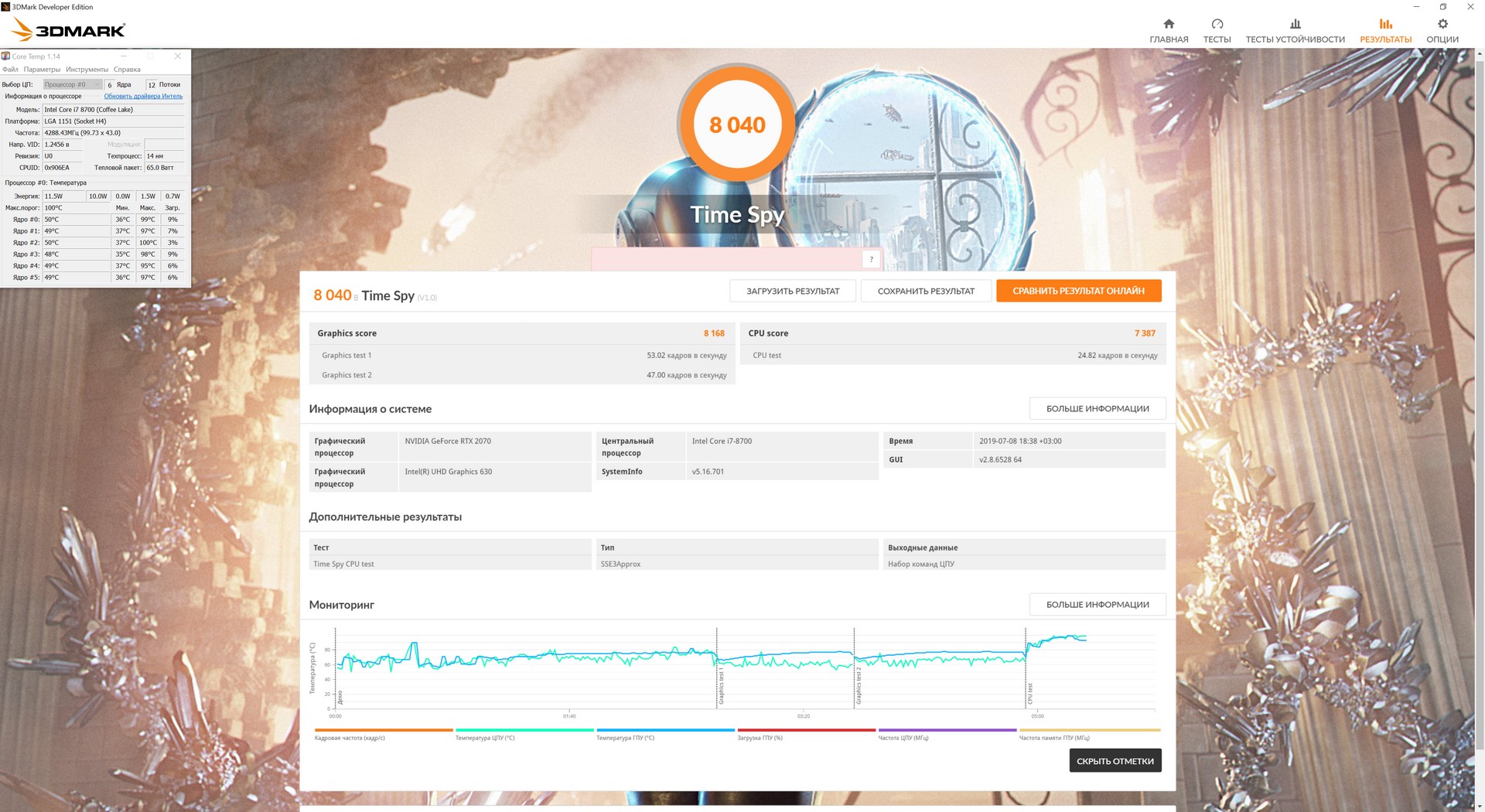1485x812 pixels.
Task: Click Ядро #0 temperature row
Action: click(94, 220)
